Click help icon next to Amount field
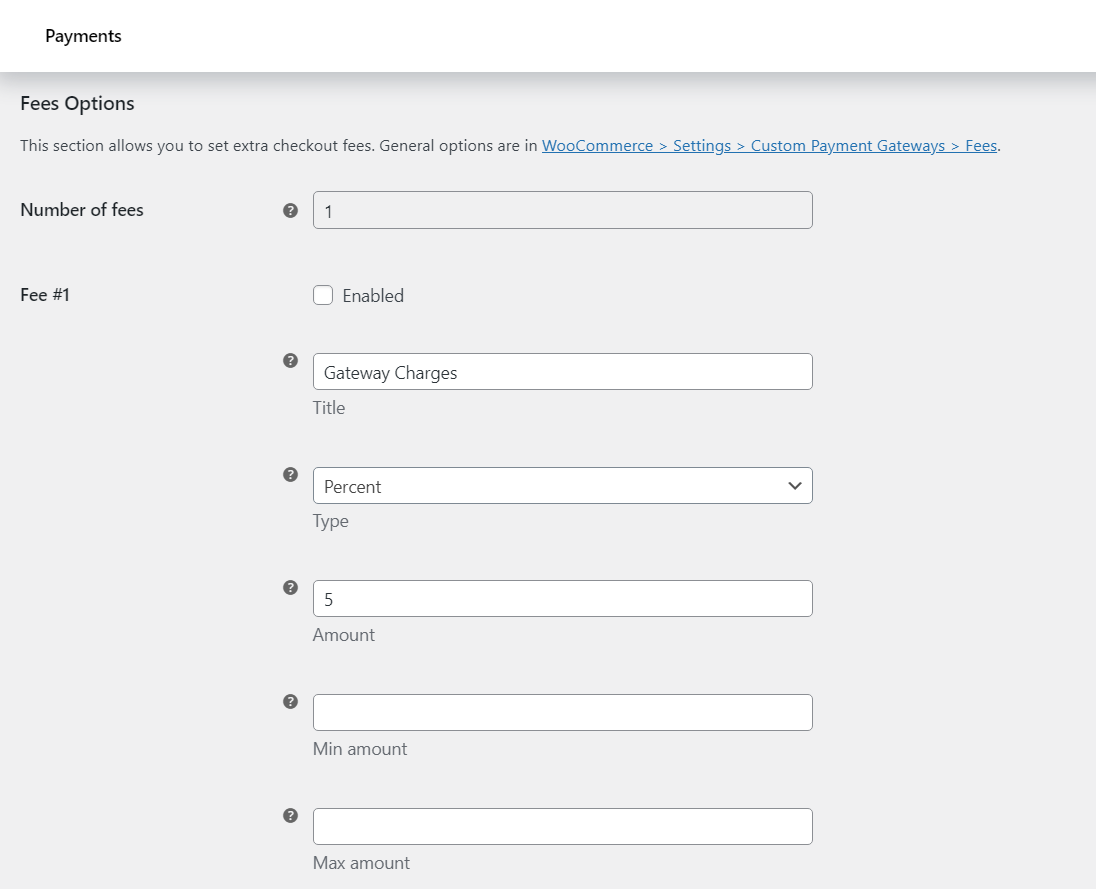The height and width of the screenshot is (889, 1096). pos(290,588)
